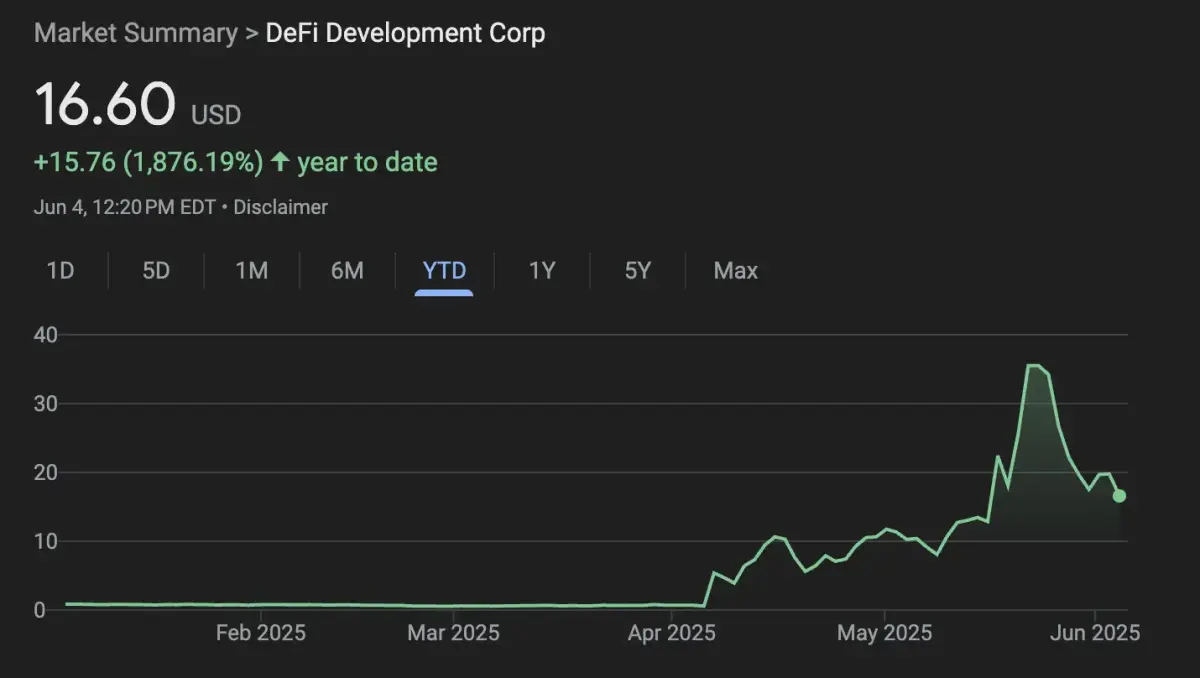Click the +15.76 year to date change
The width and height of the screenshot is (1200, 678).
148,162
